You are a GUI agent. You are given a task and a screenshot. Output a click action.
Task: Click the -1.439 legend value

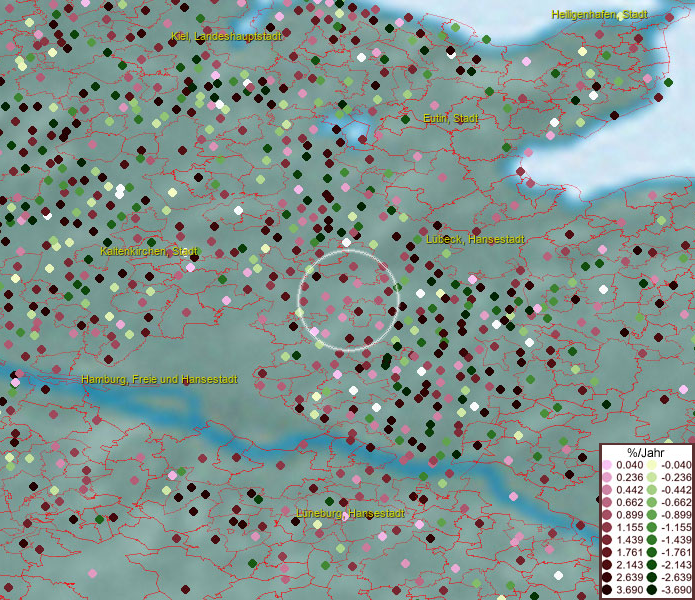[x=676, y=540]
